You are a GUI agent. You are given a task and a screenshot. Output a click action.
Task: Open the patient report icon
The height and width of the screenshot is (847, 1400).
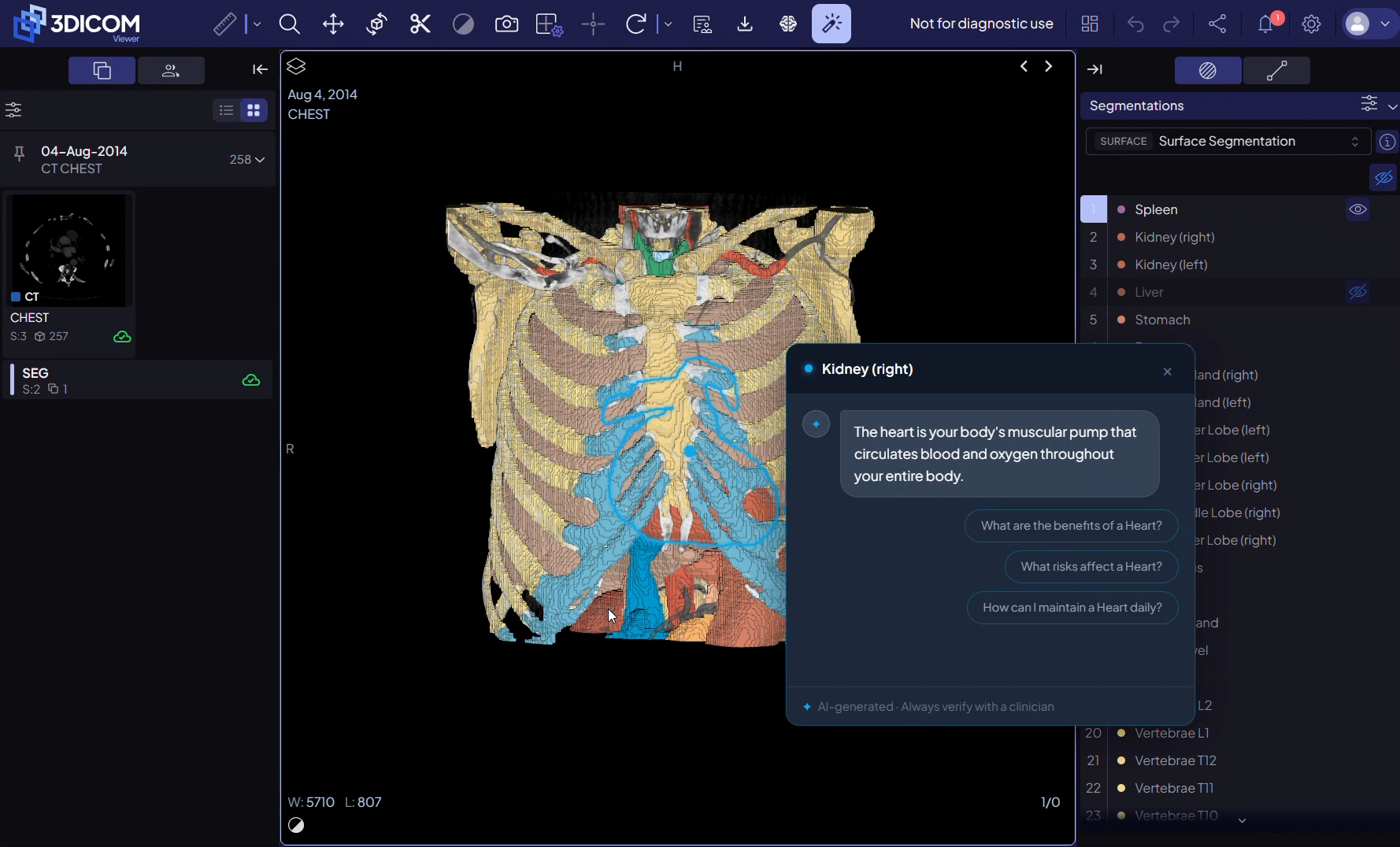[702, 24]
